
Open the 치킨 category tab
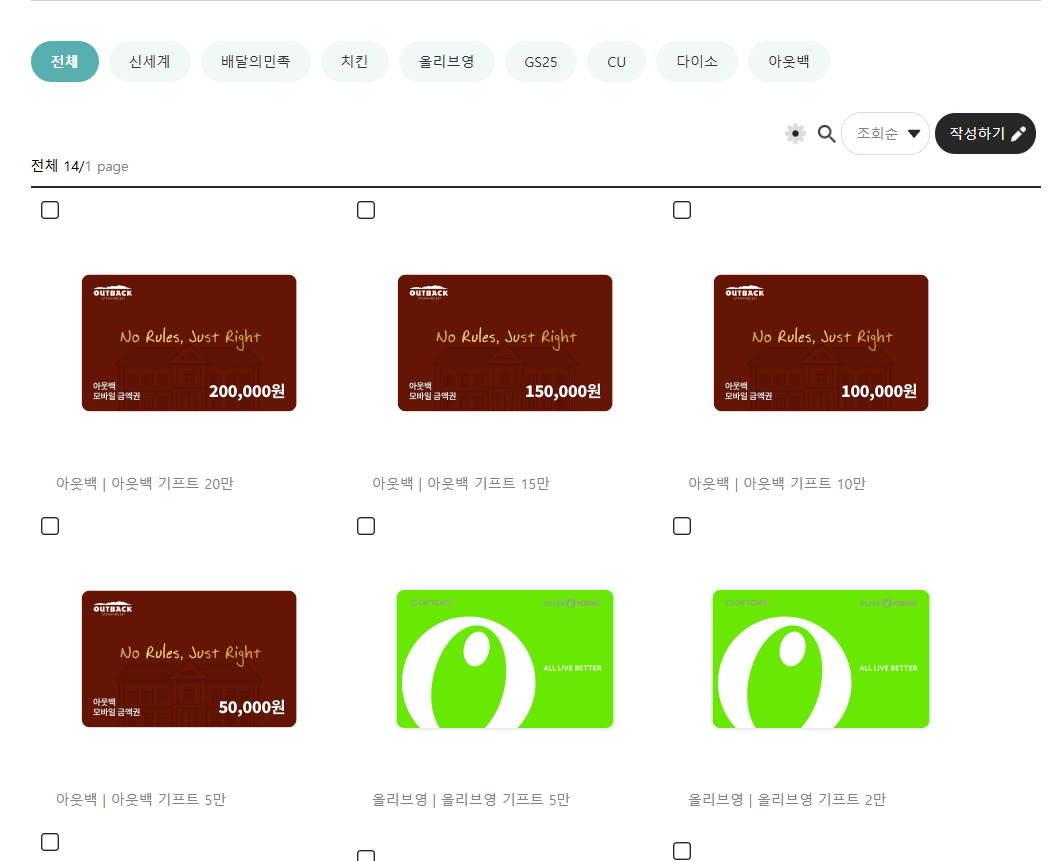pos(354,61)
